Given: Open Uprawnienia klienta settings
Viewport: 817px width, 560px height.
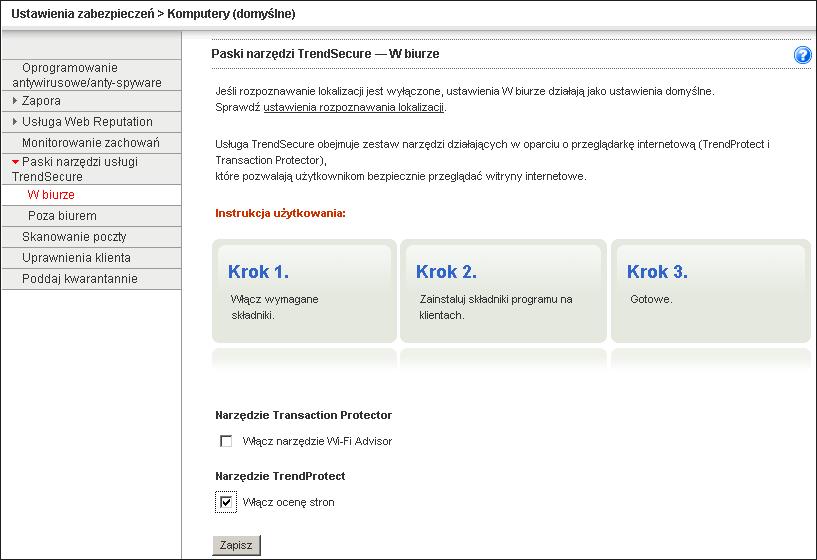Looking at the screenshot, I should pos(92,258).
